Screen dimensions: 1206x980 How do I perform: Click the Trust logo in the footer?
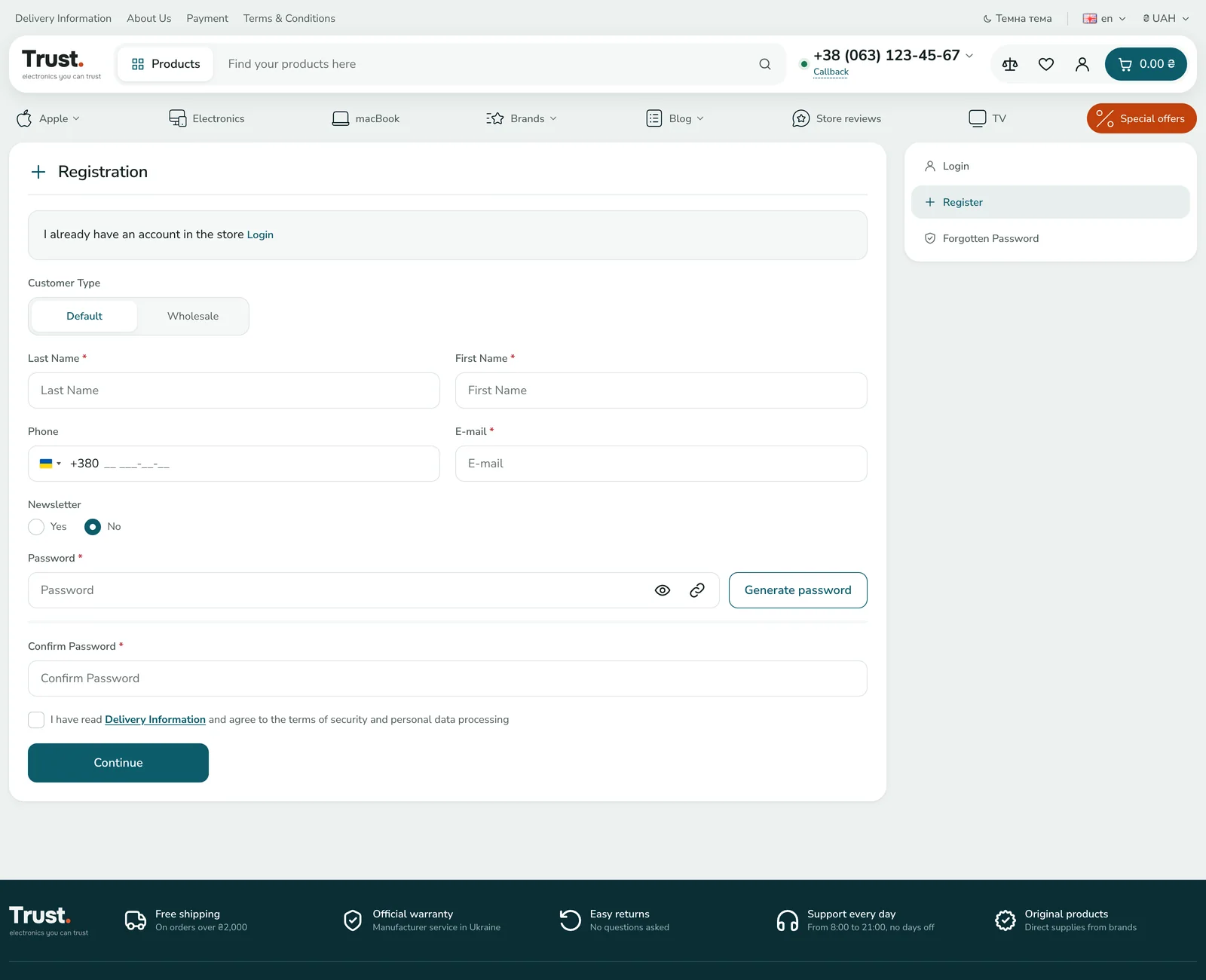coord(49,920)
